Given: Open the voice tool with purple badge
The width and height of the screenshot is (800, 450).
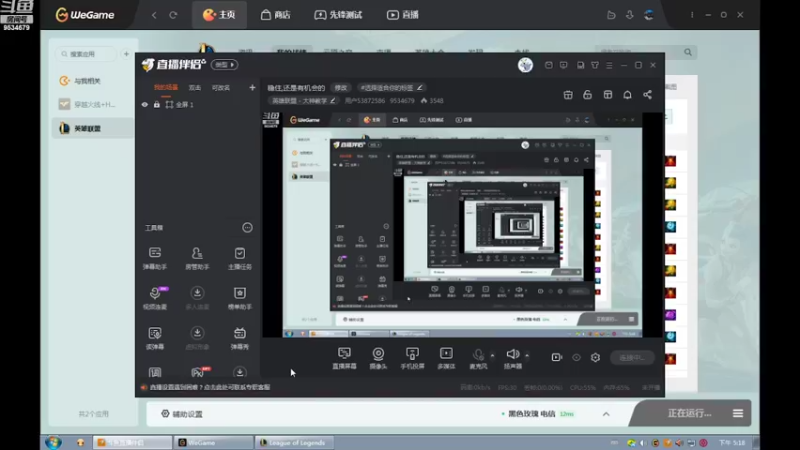Looking at the screenshot, I should 155,298.
